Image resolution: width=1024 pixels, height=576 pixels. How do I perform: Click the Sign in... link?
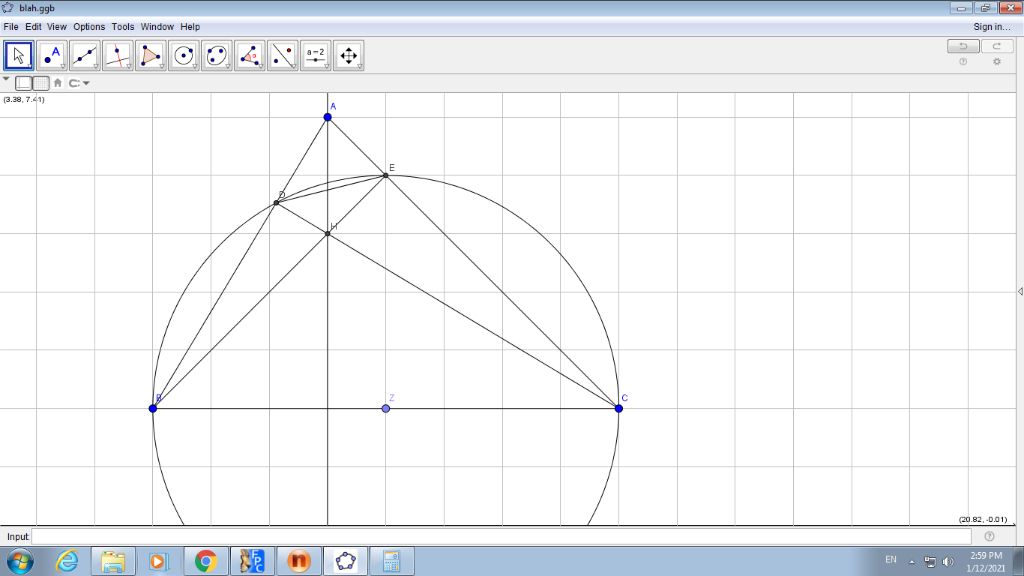[x=991, y=27]
